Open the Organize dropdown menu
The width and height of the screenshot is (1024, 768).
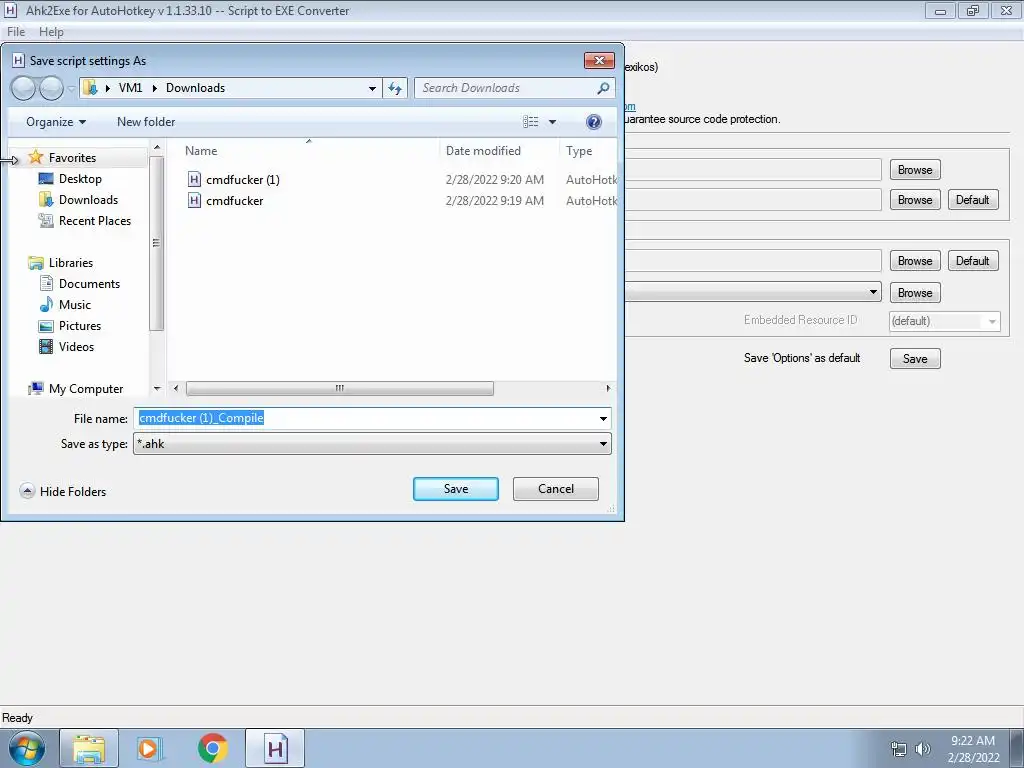(56, 122)
